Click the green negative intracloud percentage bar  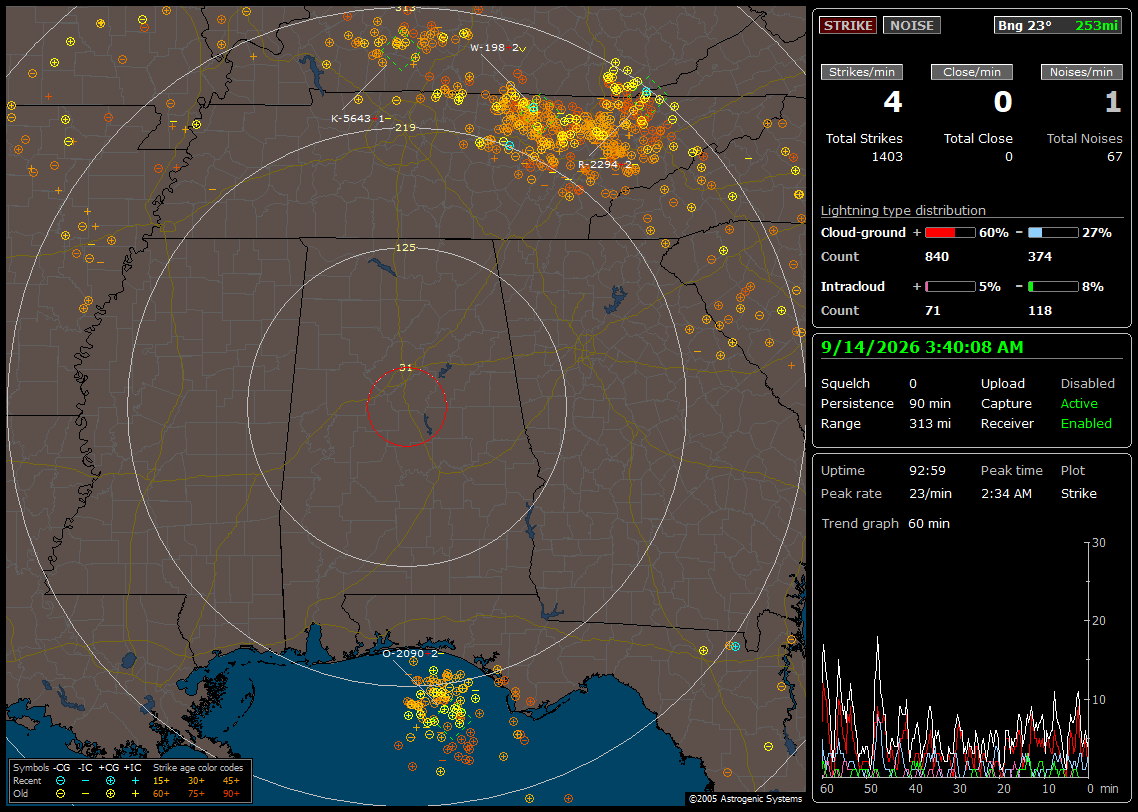[x=1053, y=287]
